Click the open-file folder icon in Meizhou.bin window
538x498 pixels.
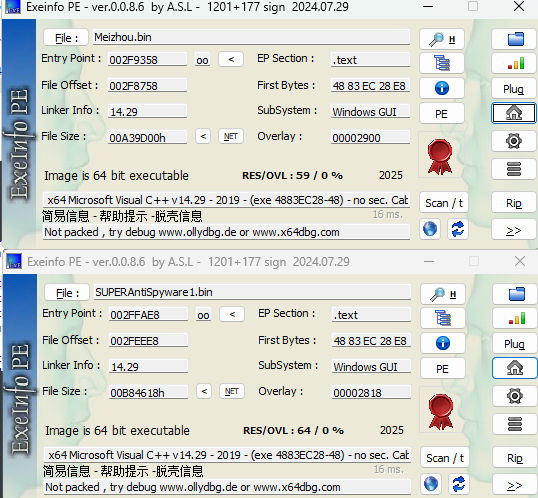(515, 39)
